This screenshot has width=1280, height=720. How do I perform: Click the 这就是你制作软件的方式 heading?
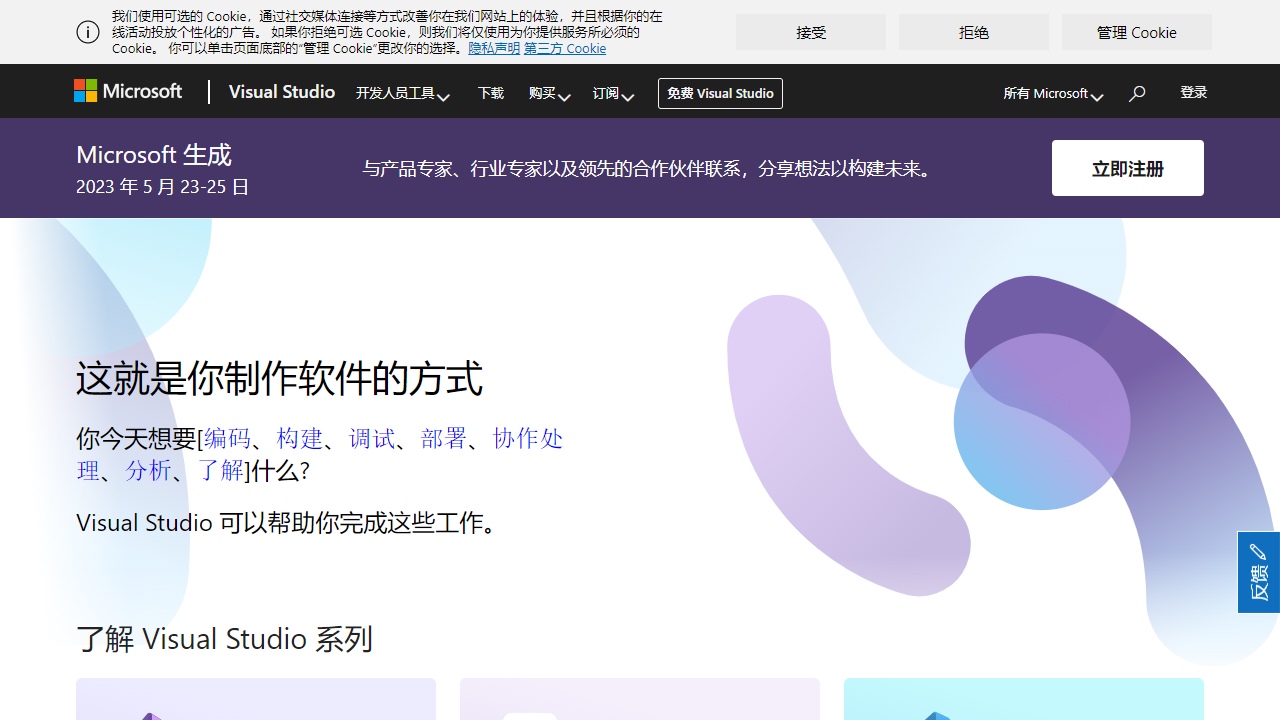coord(279,379)
